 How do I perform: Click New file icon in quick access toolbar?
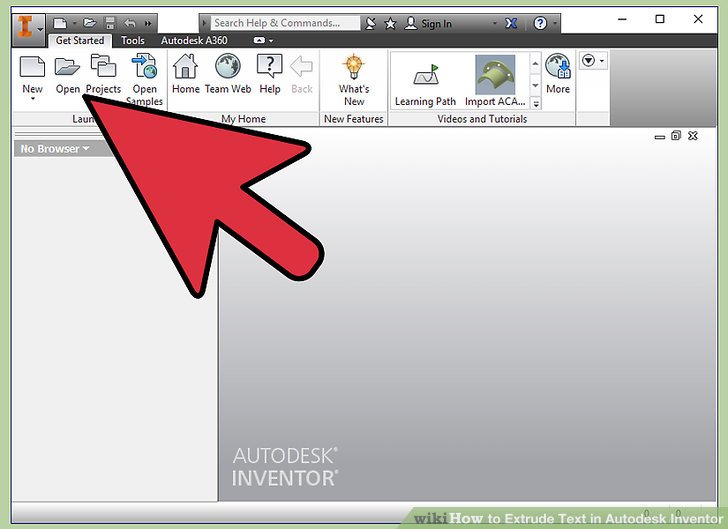(x=60, y=23)
